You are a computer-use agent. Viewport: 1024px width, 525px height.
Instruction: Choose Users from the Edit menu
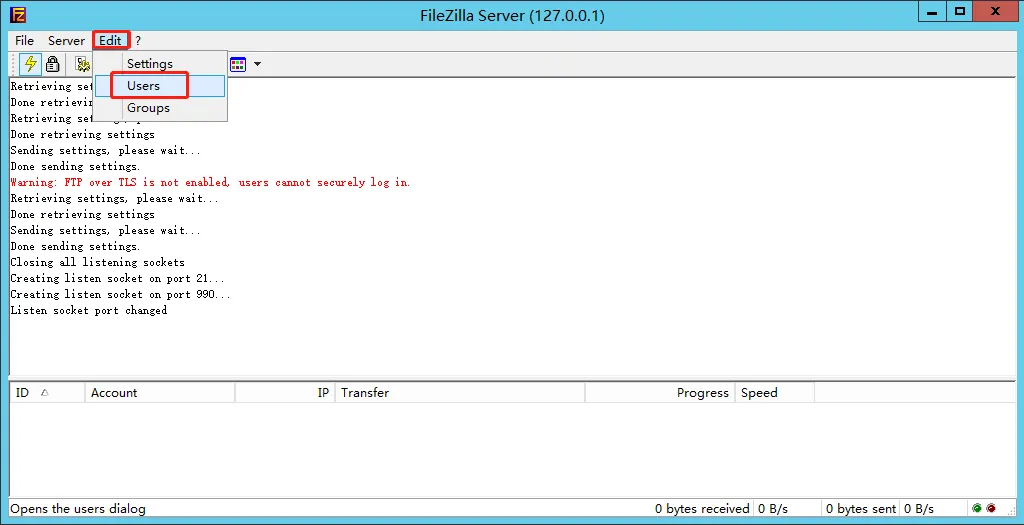tap(161, 86)
